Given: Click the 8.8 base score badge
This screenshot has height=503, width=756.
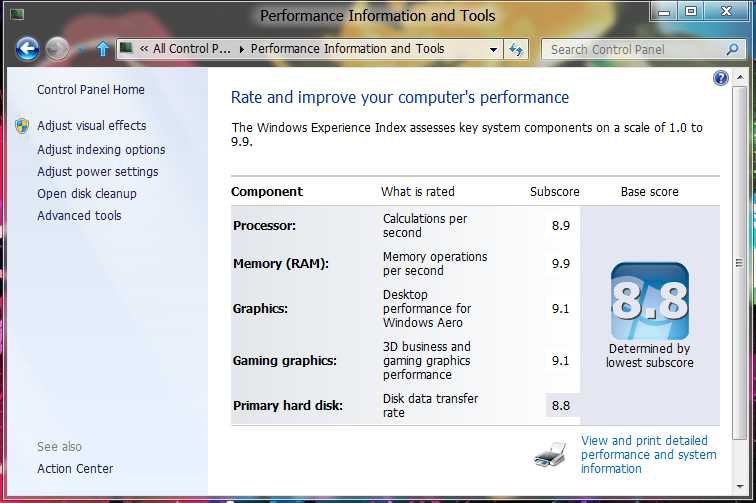Looking at the screenshot, I should 649,301.
